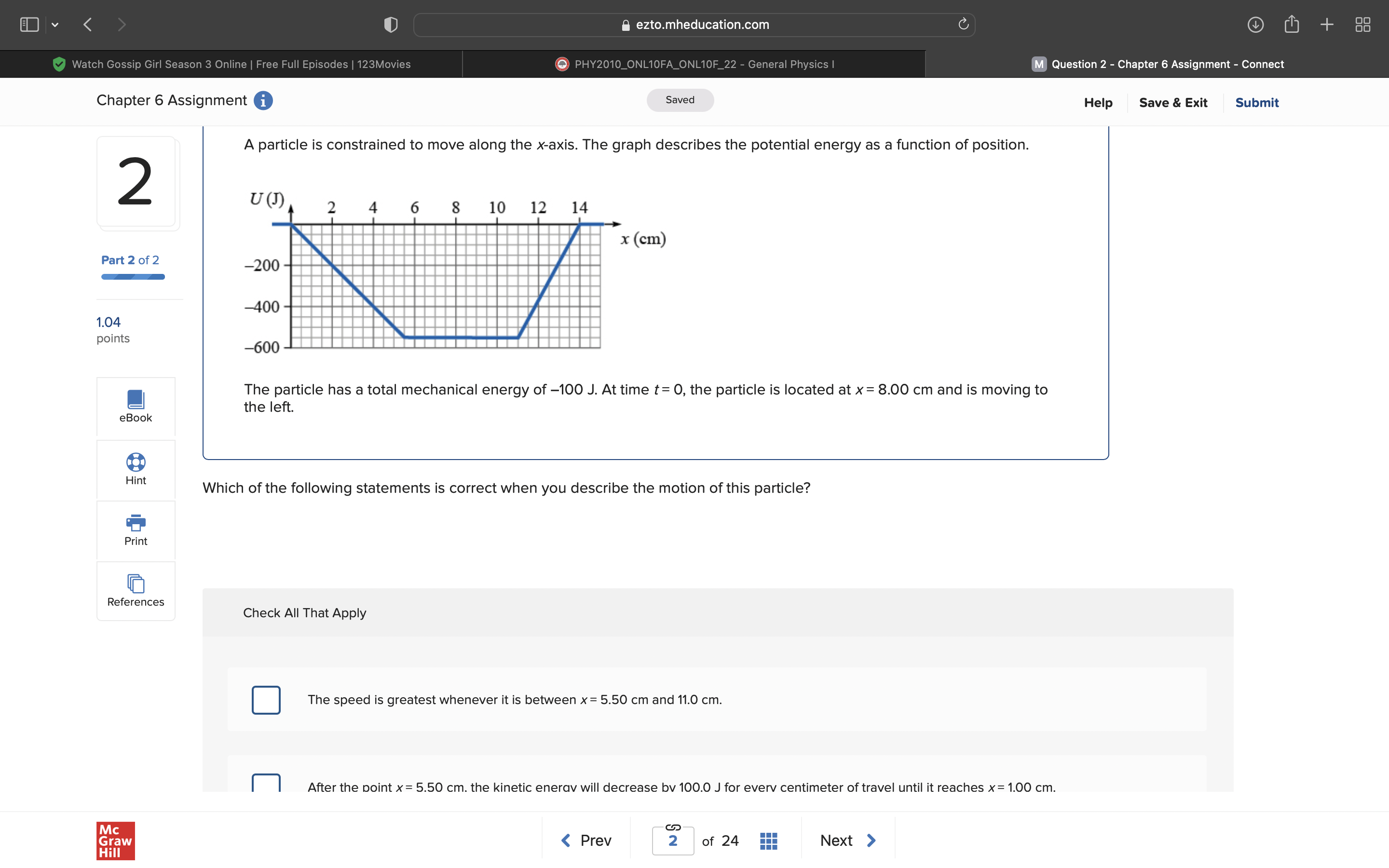Open the sidebar dropdown chevron

[55, 24]
